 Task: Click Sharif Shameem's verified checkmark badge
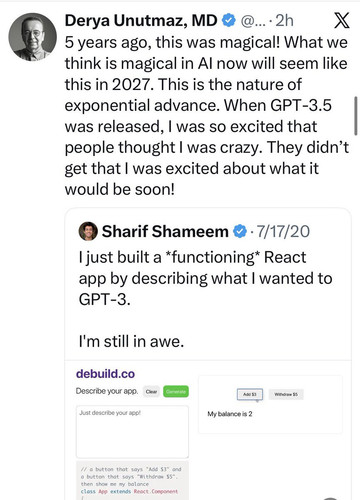240,231
